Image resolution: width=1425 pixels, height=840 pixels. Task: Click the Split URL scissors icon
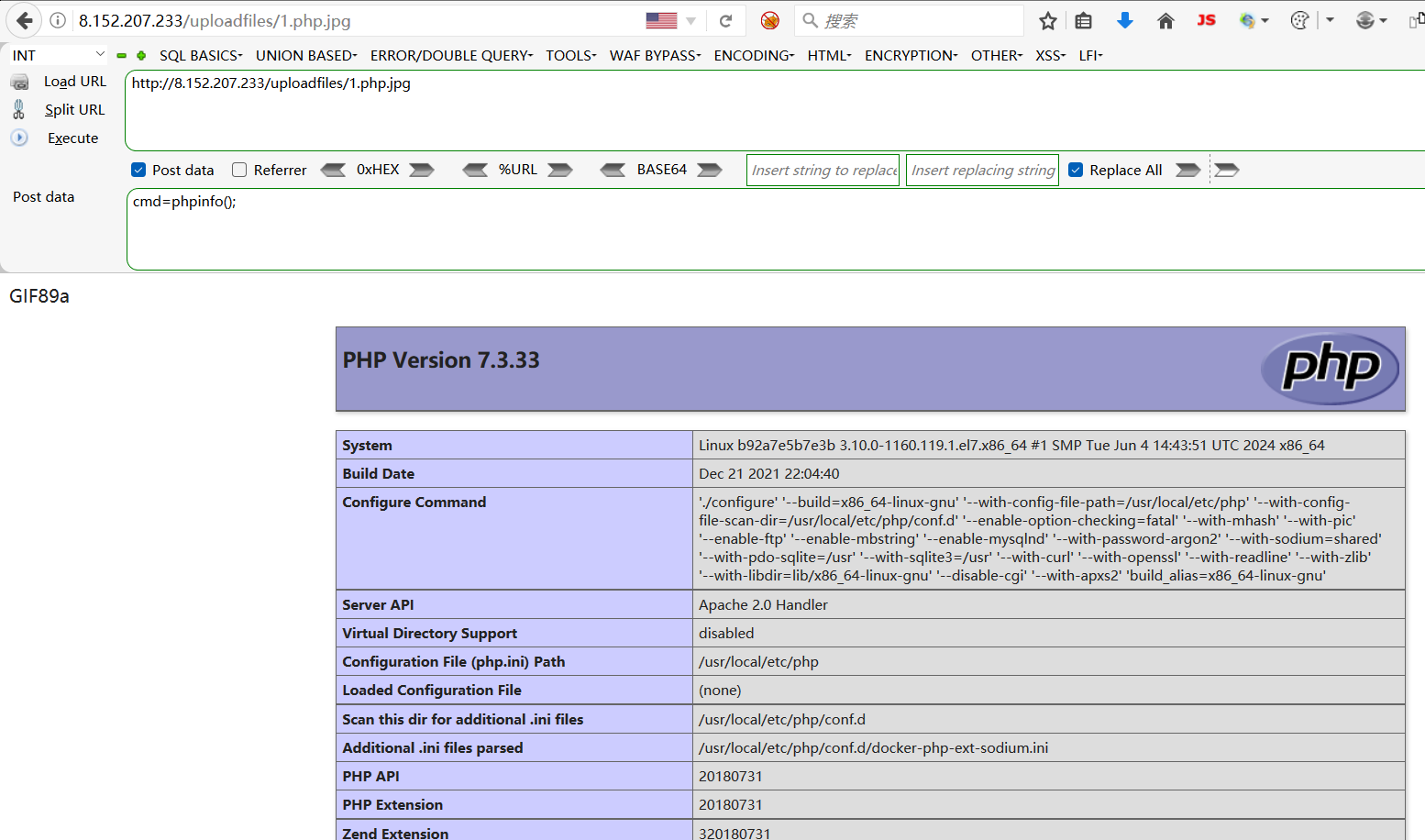point(19,110)
